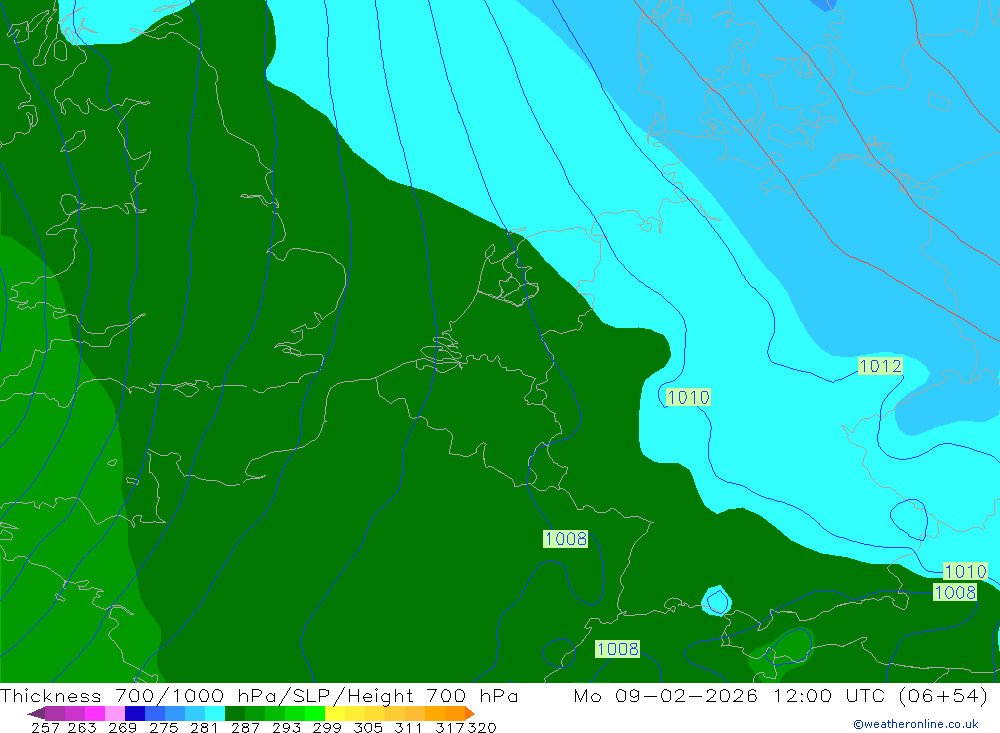Click the legend value 293
The image size is (1000, 733).
coord(286,727)
